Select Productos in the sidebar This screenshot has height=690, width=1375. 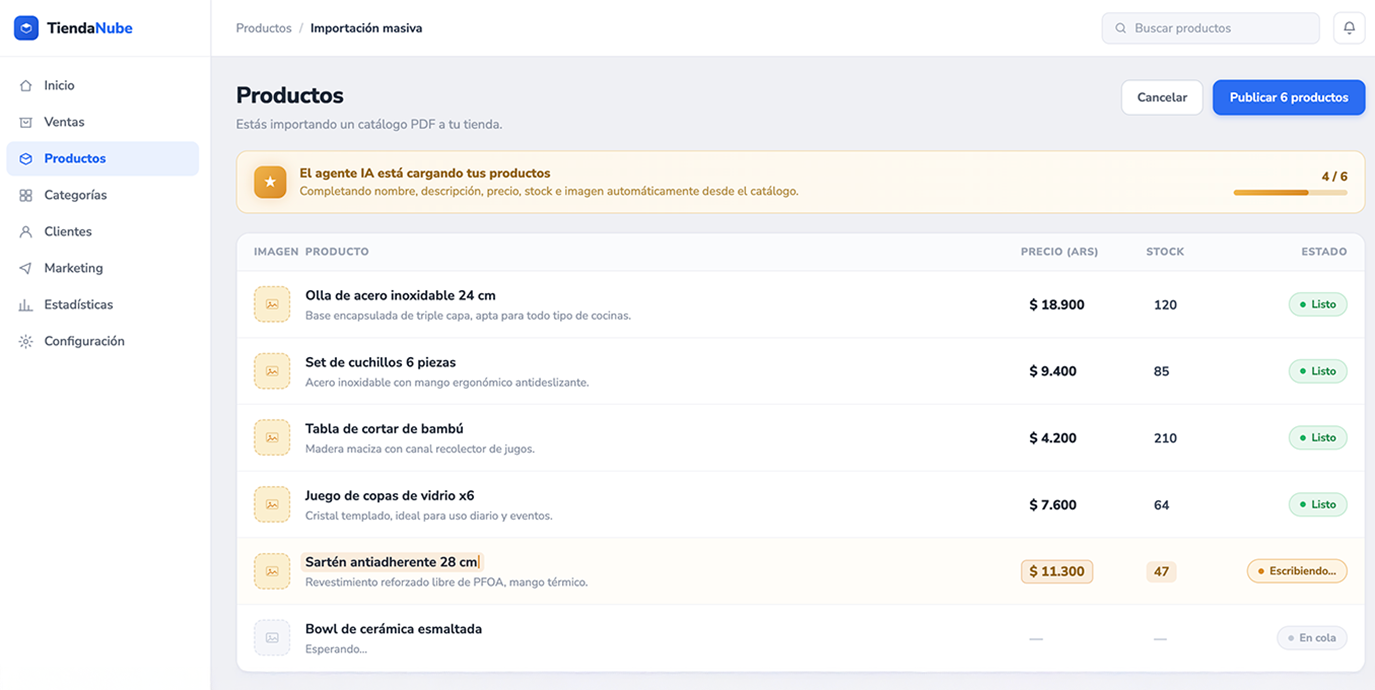click(103, 159)
